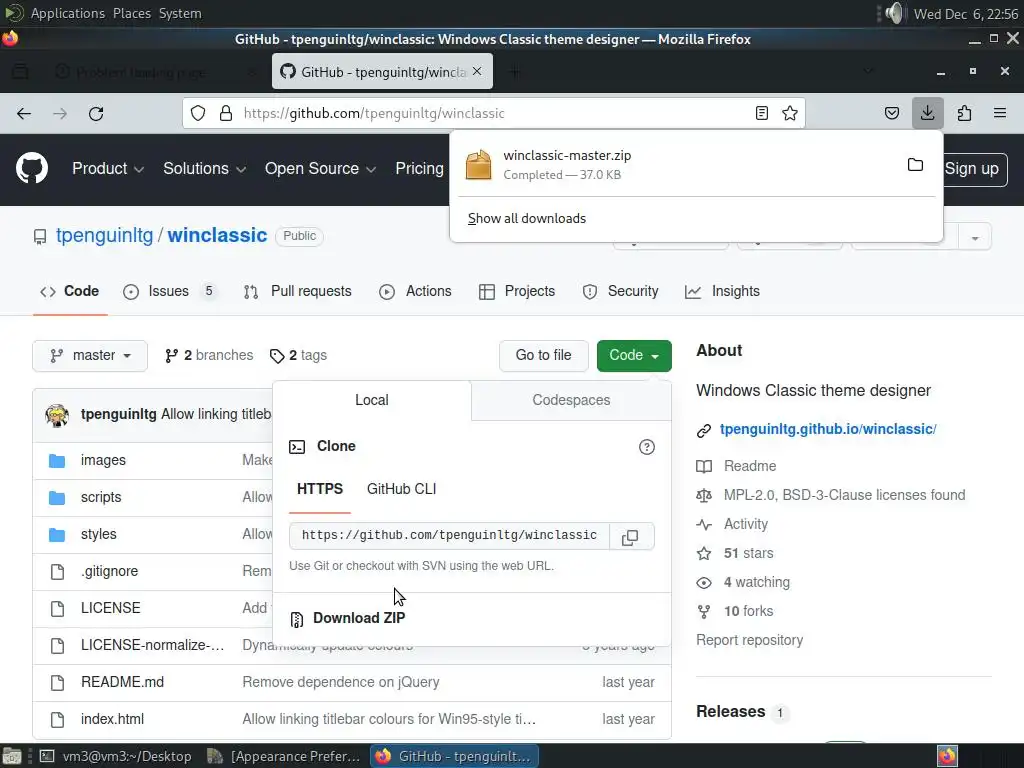Open index.html file
This screenshot has width=1024, height=768.
[112, 720]
